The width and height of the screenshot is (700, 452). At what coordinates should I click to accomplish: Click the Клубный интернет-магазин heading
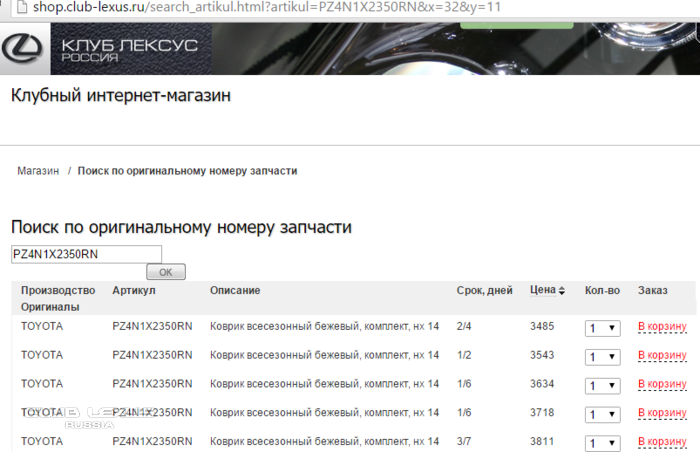coord(121,97)
